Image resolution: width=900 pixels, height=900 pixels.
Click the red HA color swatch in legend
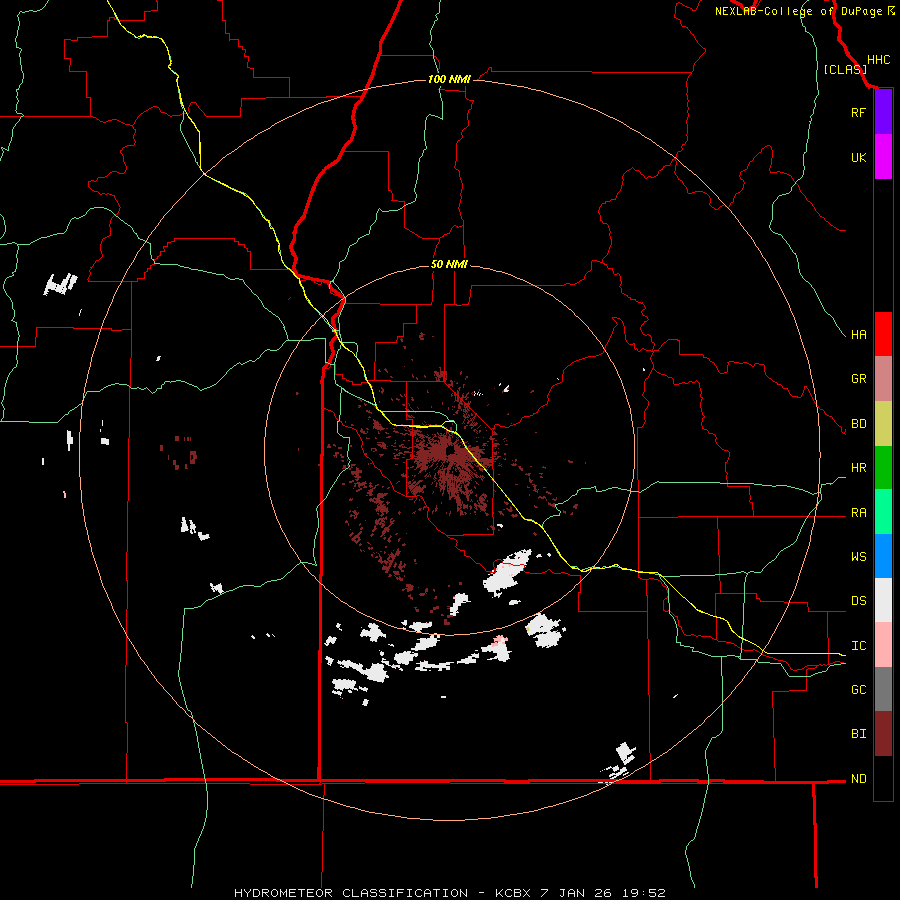pyautogui.click(x=883, y=334)
